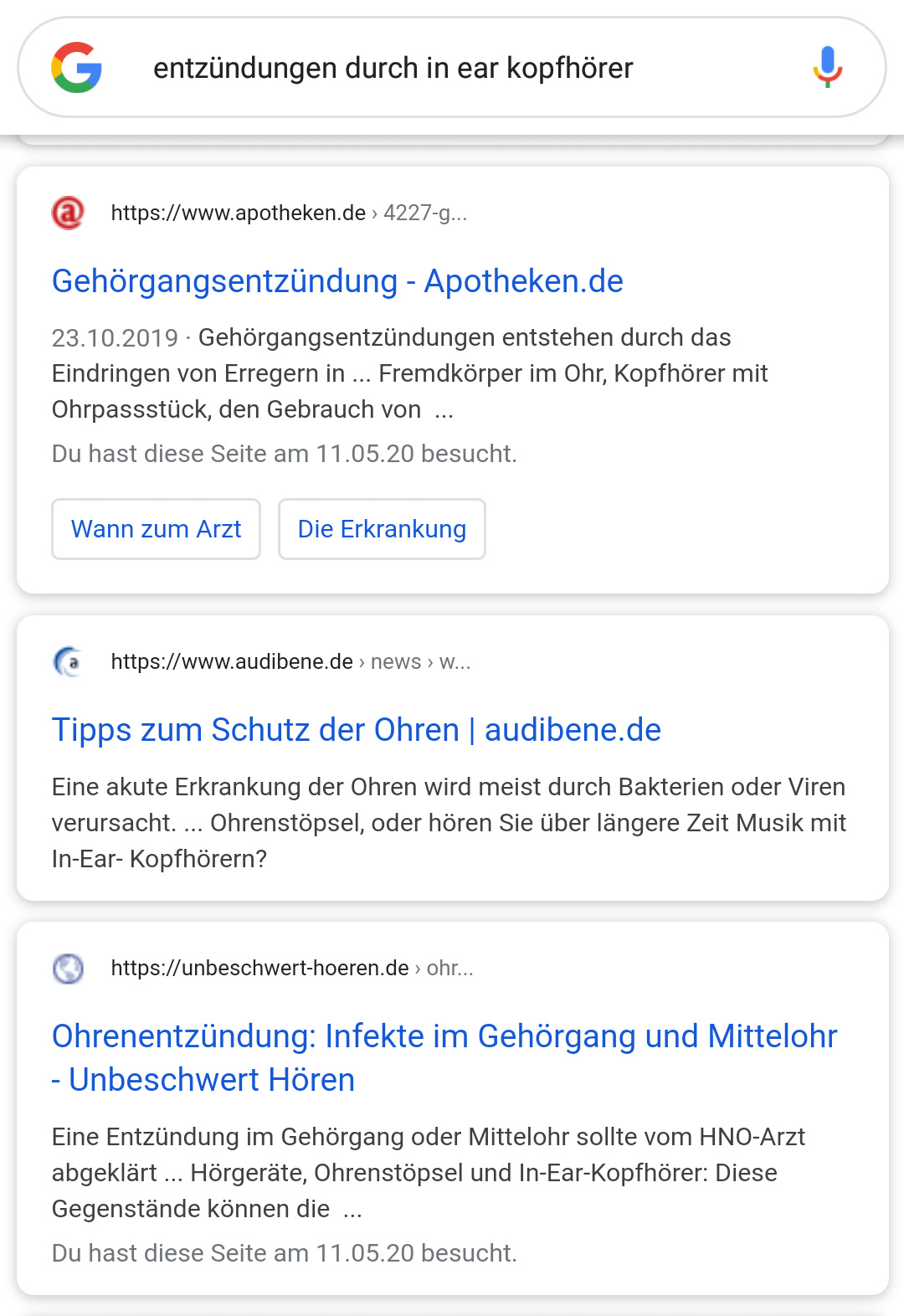Screen dimensions: 904x1316
Task: Tap the apotheken.de red @ favicon
Action: (x=69, y=213)
